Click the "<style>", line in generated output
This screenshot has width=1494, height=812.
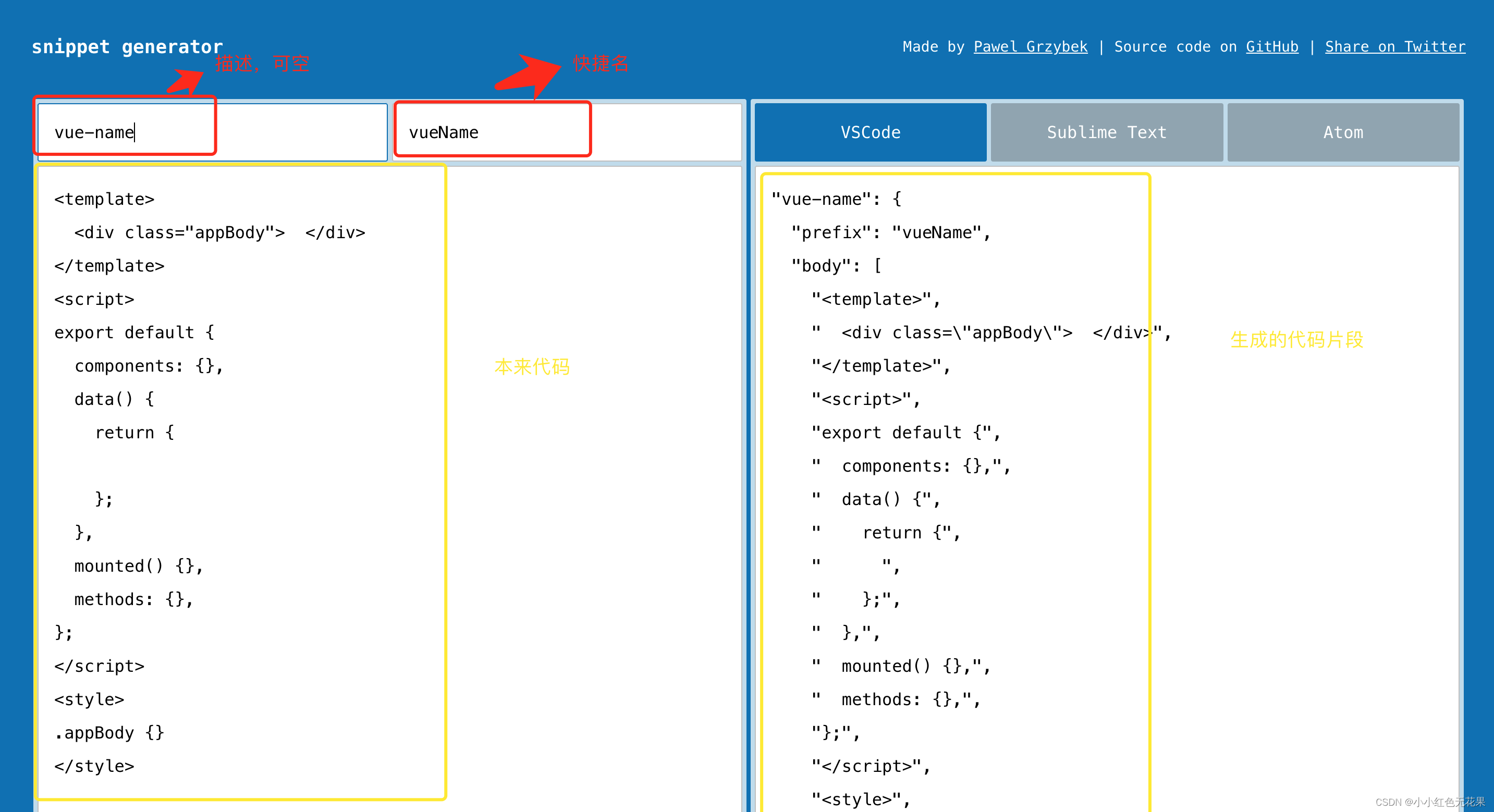click(861, 799)
